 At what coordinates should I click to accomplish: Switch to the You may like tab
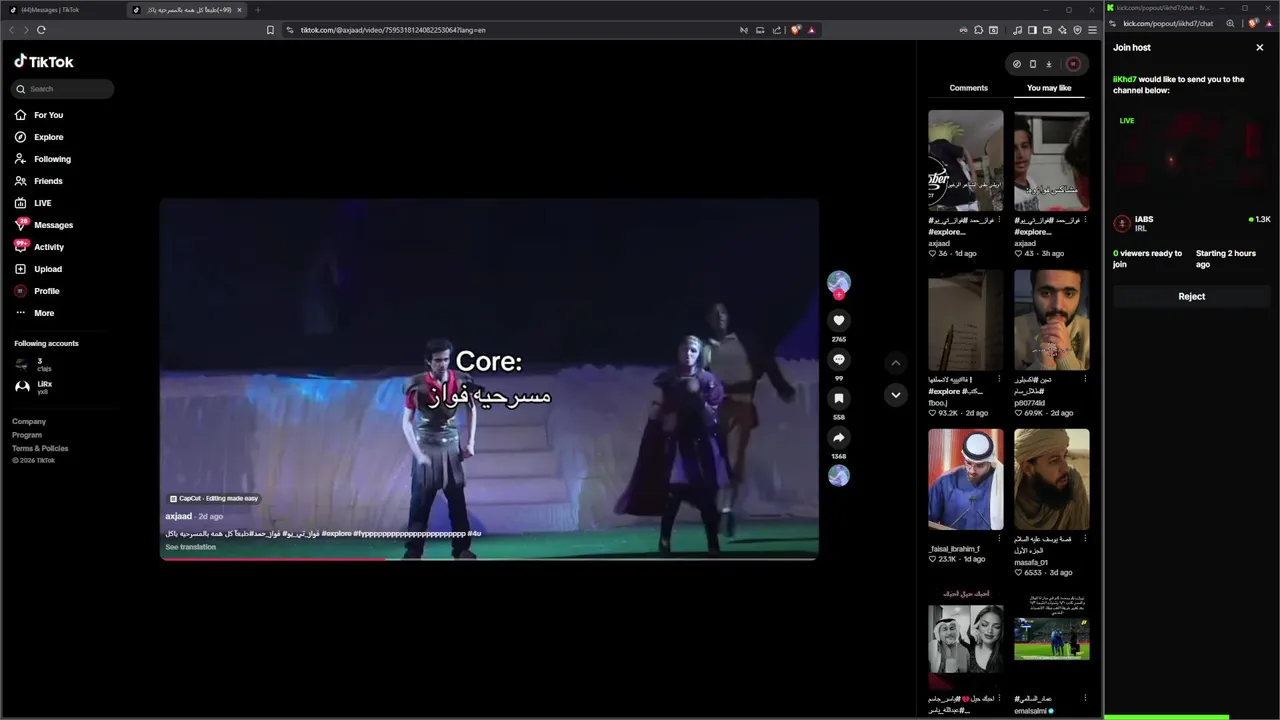[1049, 88]
